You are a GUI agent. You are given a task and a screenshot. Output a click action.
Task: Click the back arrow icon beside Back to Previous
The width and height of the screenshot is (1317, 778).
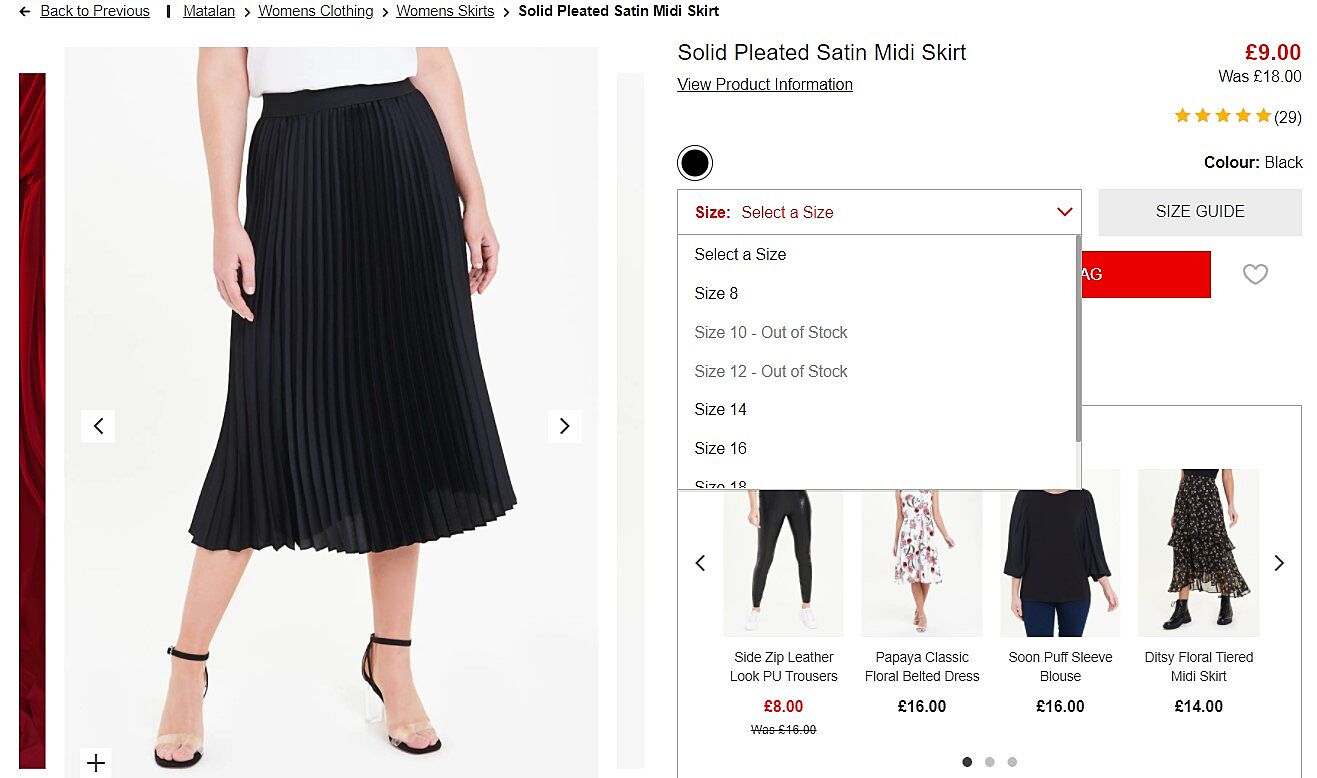[25, 12]
